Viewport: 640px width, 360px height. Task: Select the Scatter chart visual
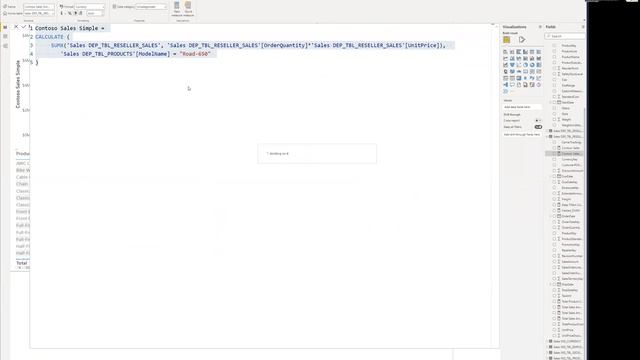[x=519, y=65]
